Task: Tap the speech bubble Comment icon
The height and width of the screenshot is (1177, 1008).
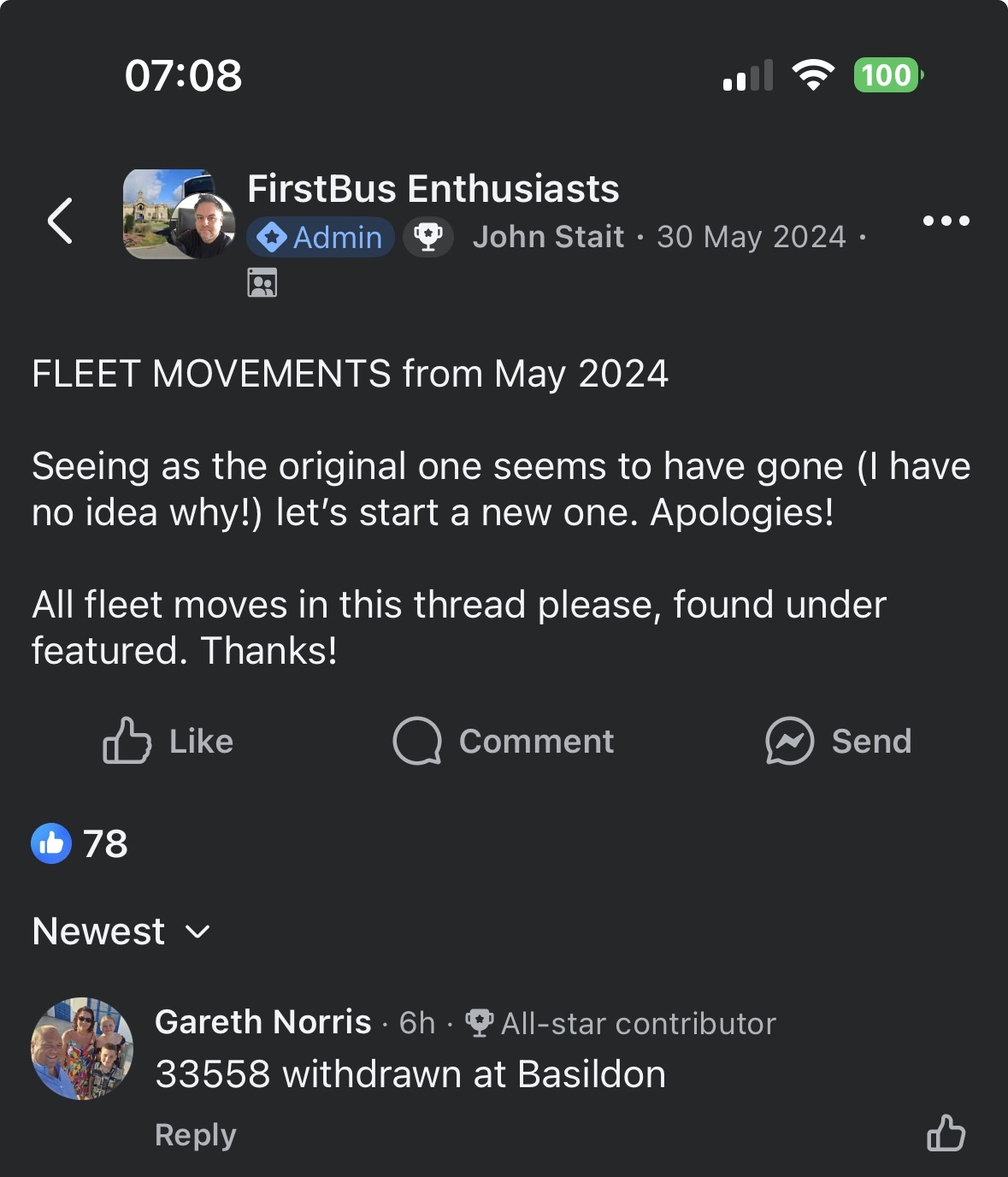Action: click(x=417, y=741)
